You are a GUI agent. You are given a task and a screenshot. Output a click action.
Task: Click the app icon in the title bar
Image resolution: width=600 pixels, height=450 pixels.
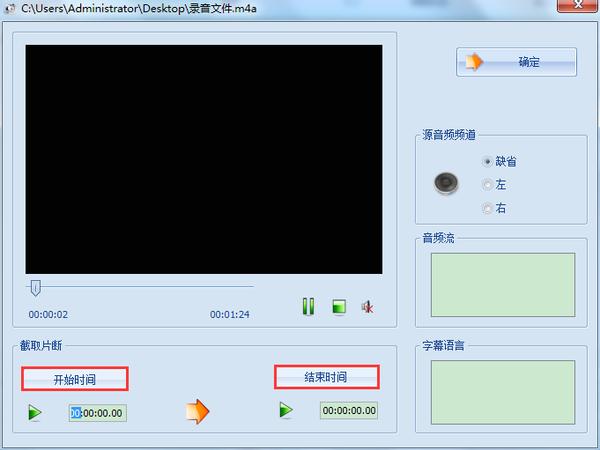coord(9,8)
